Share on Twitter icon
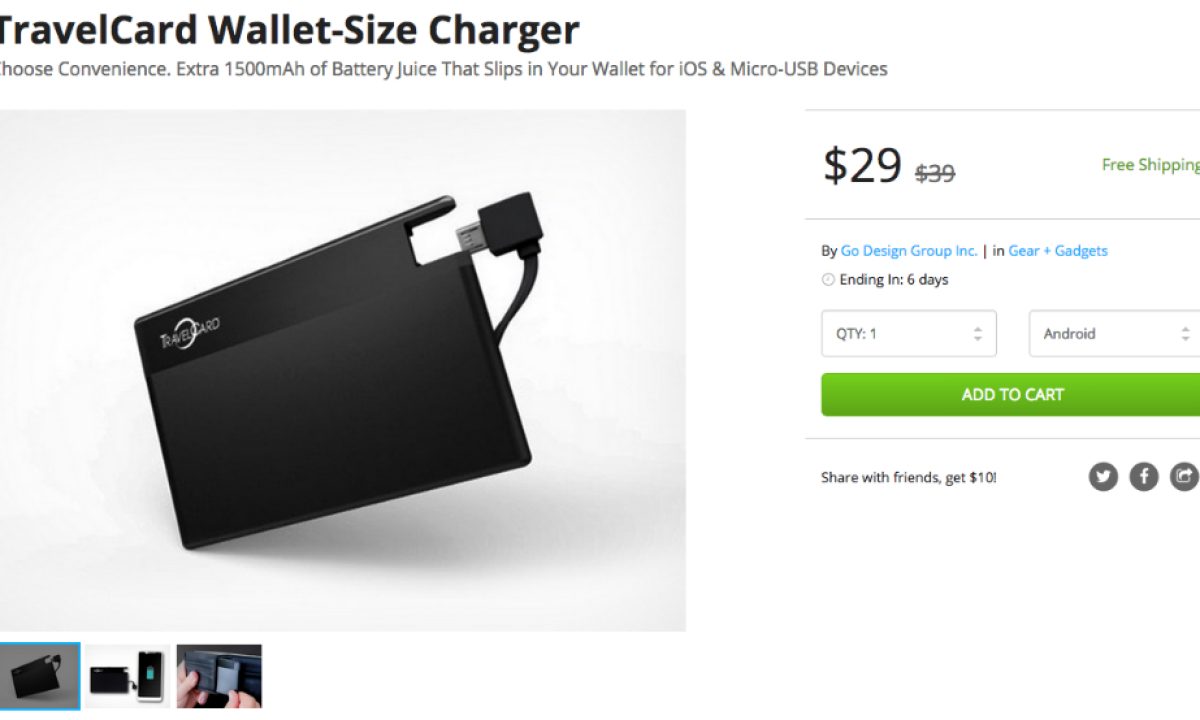This screenshot has width=1200, height=720. [x=1103, y=477]
